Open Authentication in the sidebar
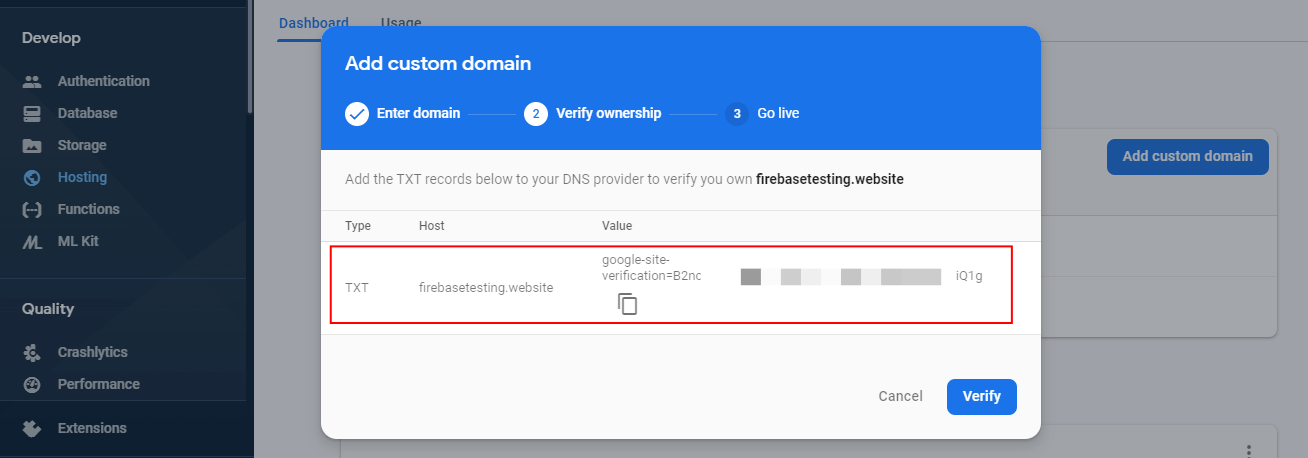 [x=104, y=81]
